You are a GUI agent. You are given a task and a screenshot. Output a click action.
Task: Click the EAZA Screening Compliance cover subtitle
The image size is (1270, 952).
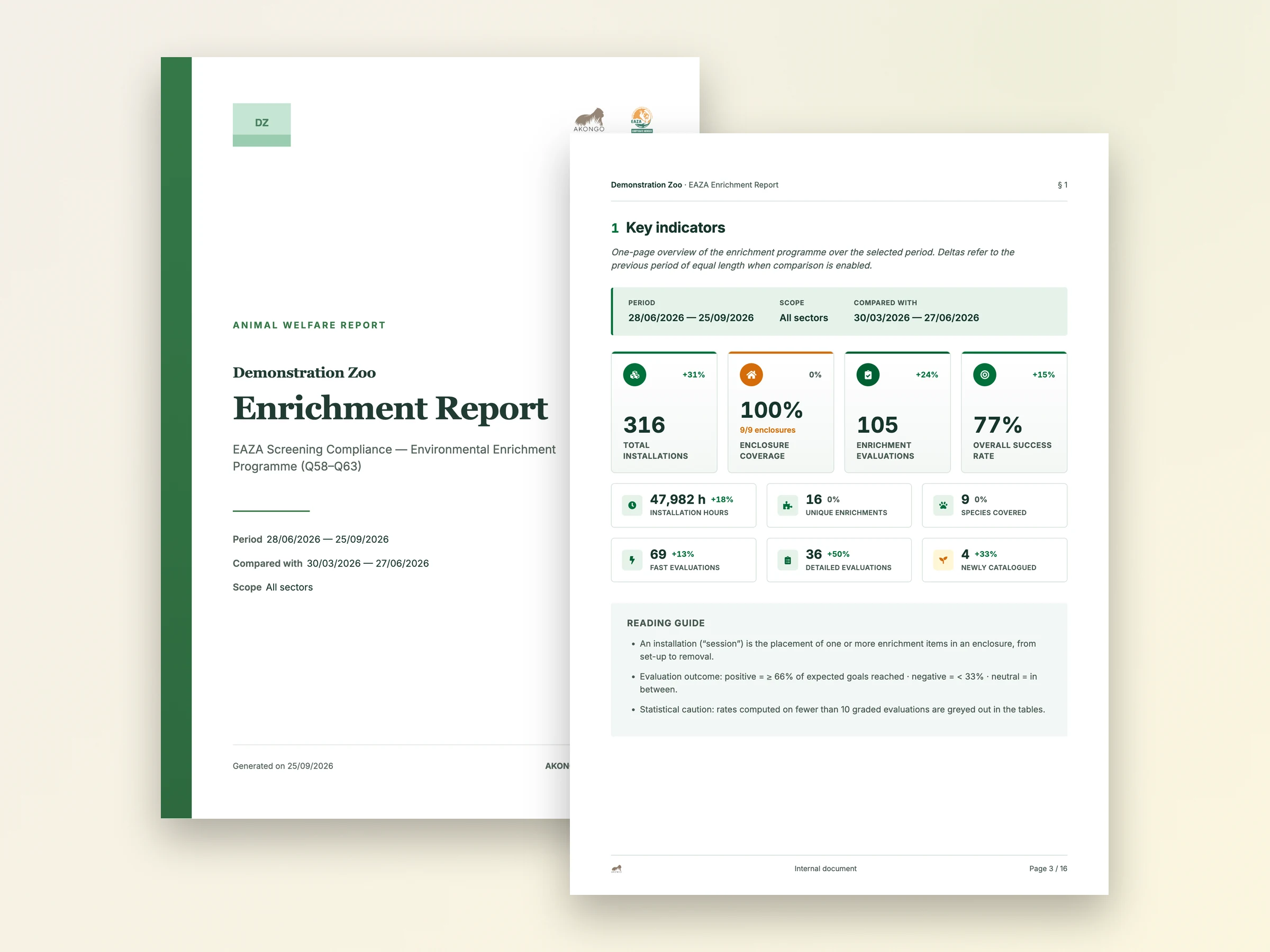click(394, 458)
